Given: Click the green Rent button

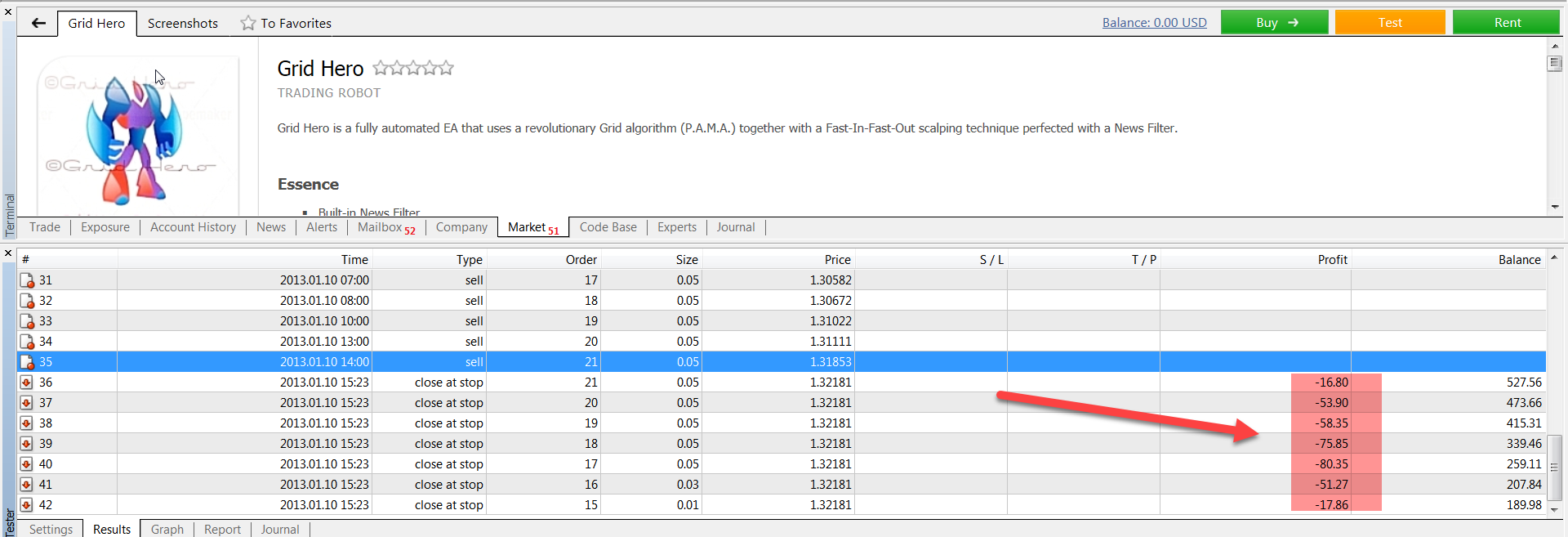Looking at the screenshot, I should pyautogui.click(x=1507, y=22).
